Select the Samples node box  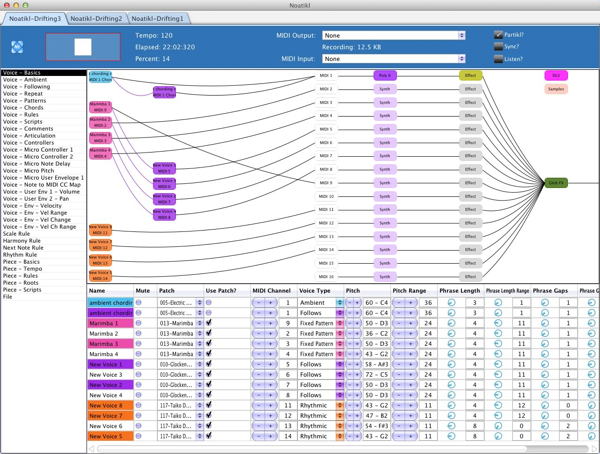556,89
